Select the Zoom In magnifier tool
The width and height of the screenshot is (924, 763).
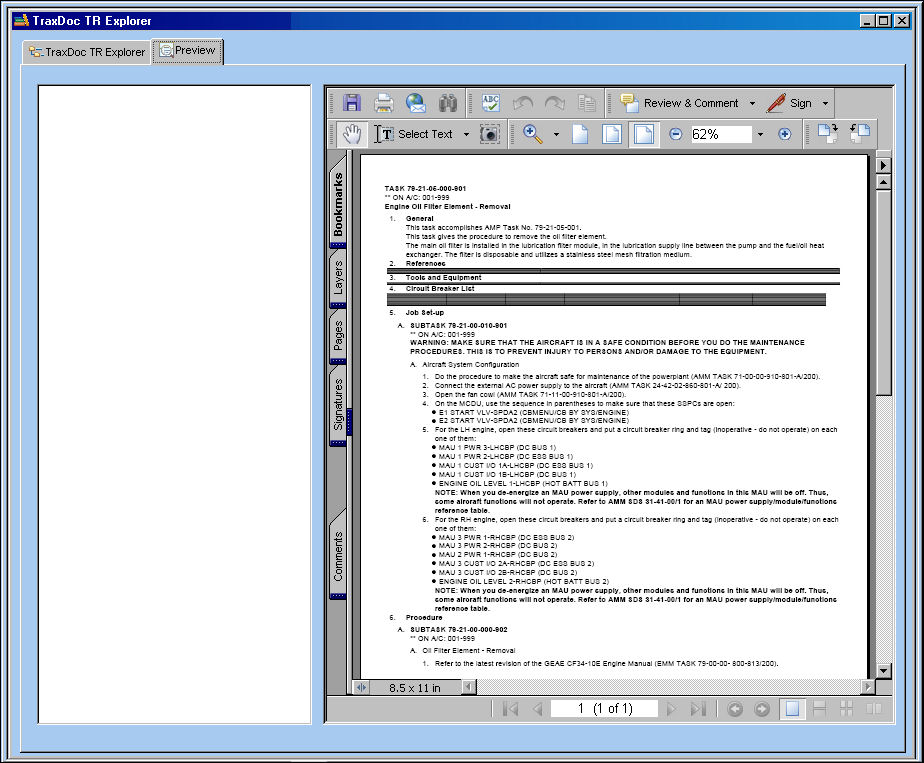click(x=533, y=134)
